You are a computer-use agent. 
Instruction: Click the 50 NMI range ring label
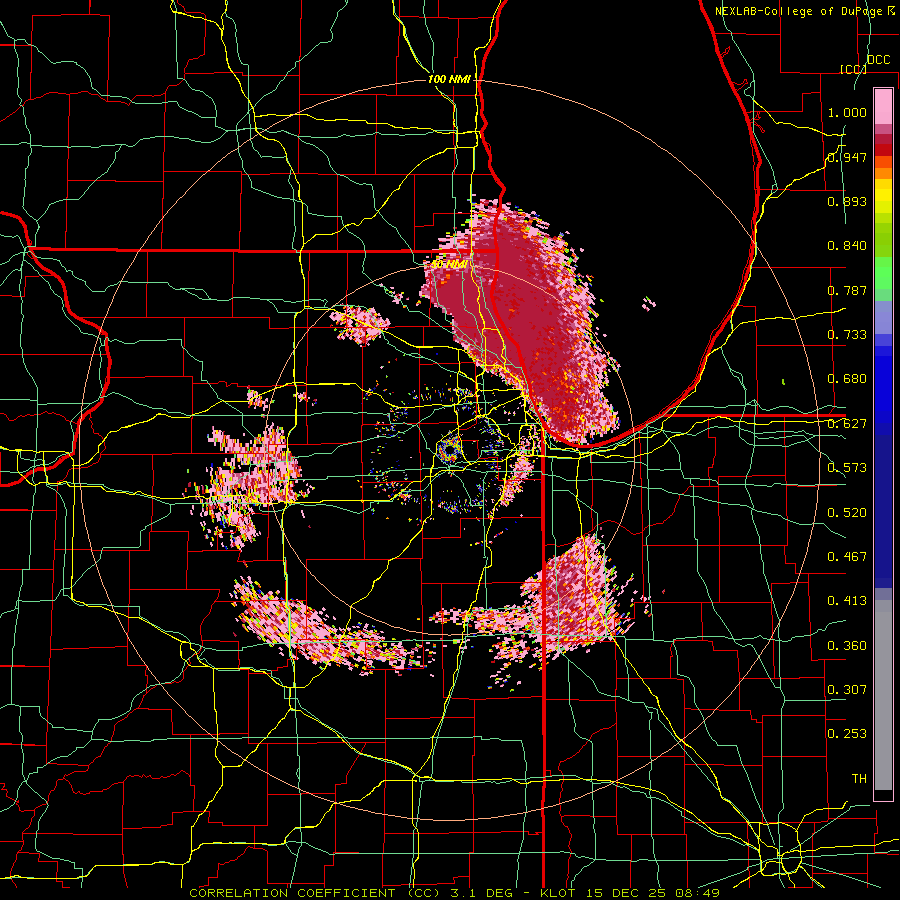pos(448,264)
